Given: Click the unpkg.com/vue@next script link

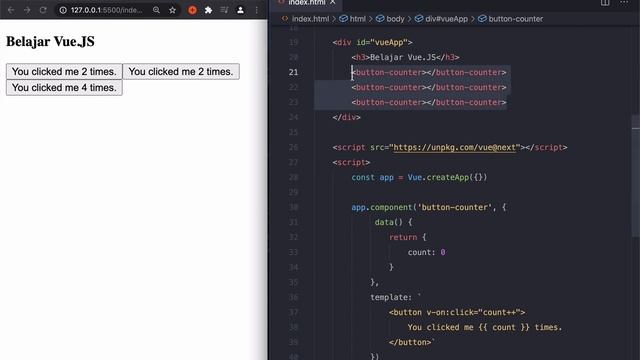Looking at the screenshot, I should click(454, 147).
